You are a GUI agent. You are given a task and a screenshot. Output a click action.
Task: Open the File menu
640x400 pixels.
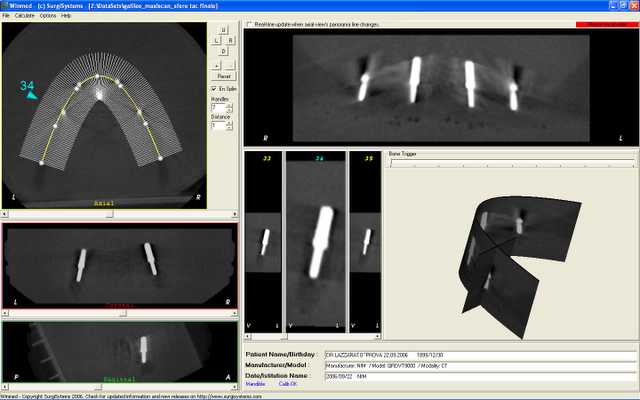pos(6,16)
